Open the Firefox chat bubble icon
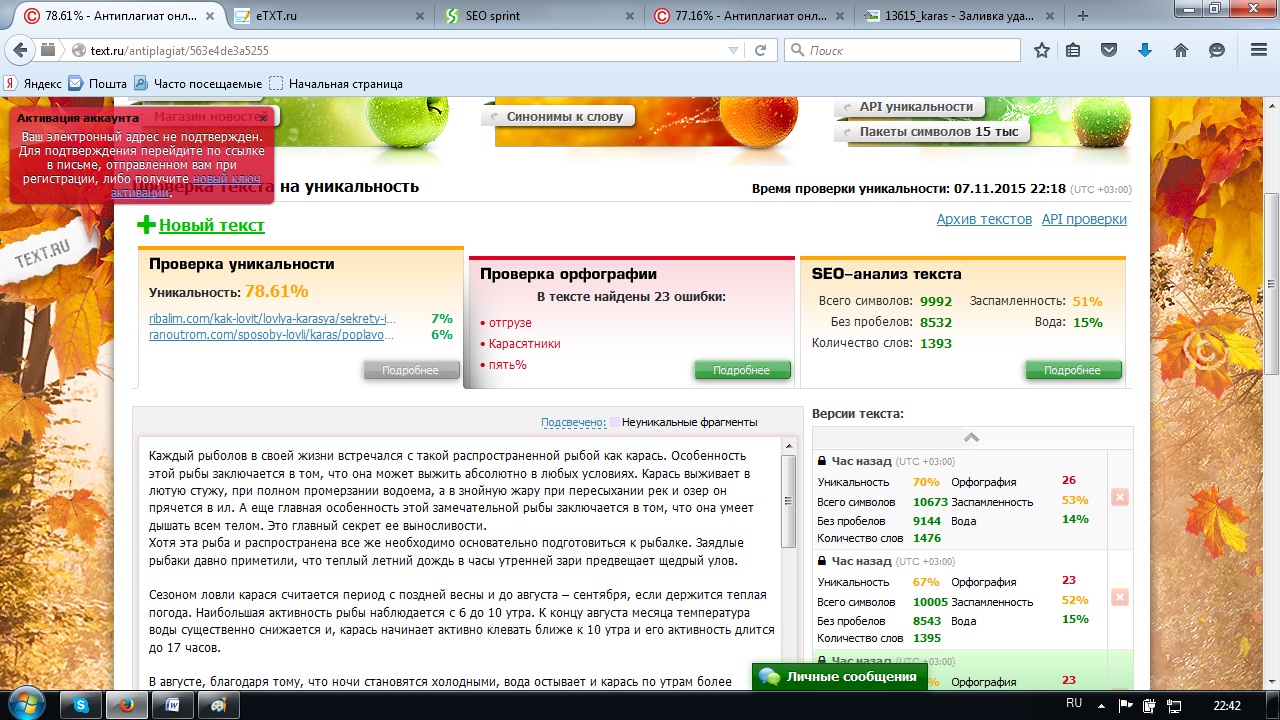The width and height of the screenshot is (1280, 720). 1217,50
